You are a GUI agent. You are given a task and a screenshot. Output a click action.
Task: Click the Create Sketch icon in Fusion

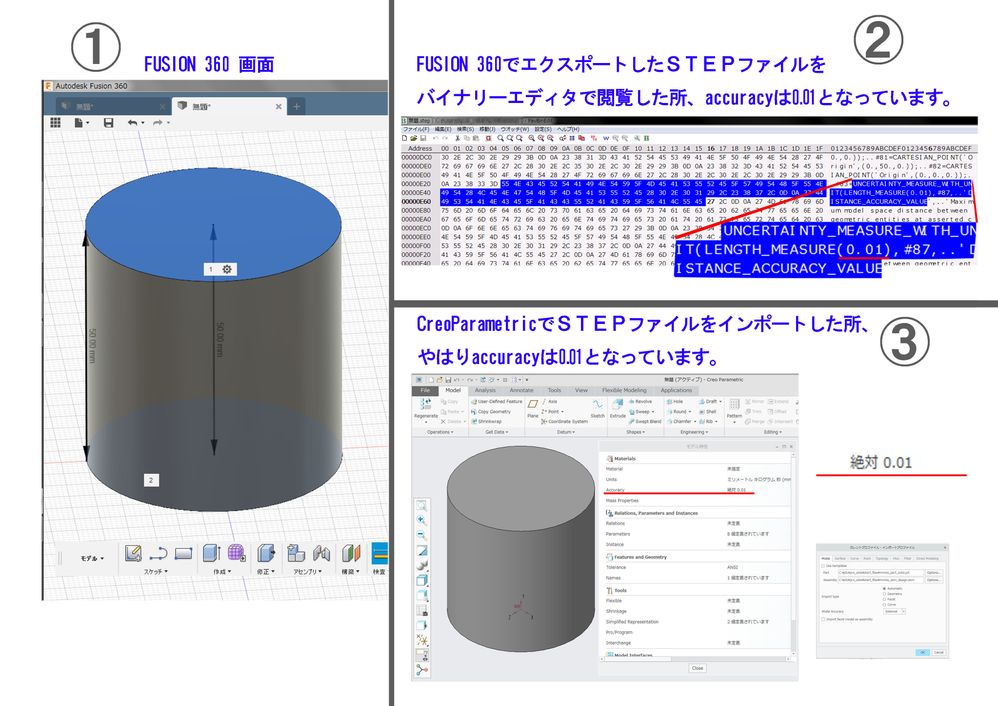click(x=132, y=553)
